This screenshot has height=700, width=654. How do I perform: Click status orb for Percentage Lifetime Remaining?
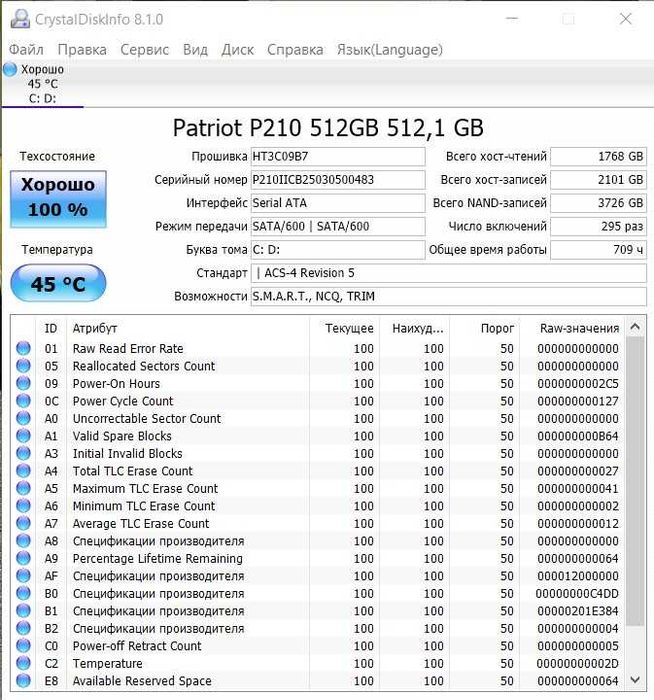pyautogui.click(x=23, y=558)
